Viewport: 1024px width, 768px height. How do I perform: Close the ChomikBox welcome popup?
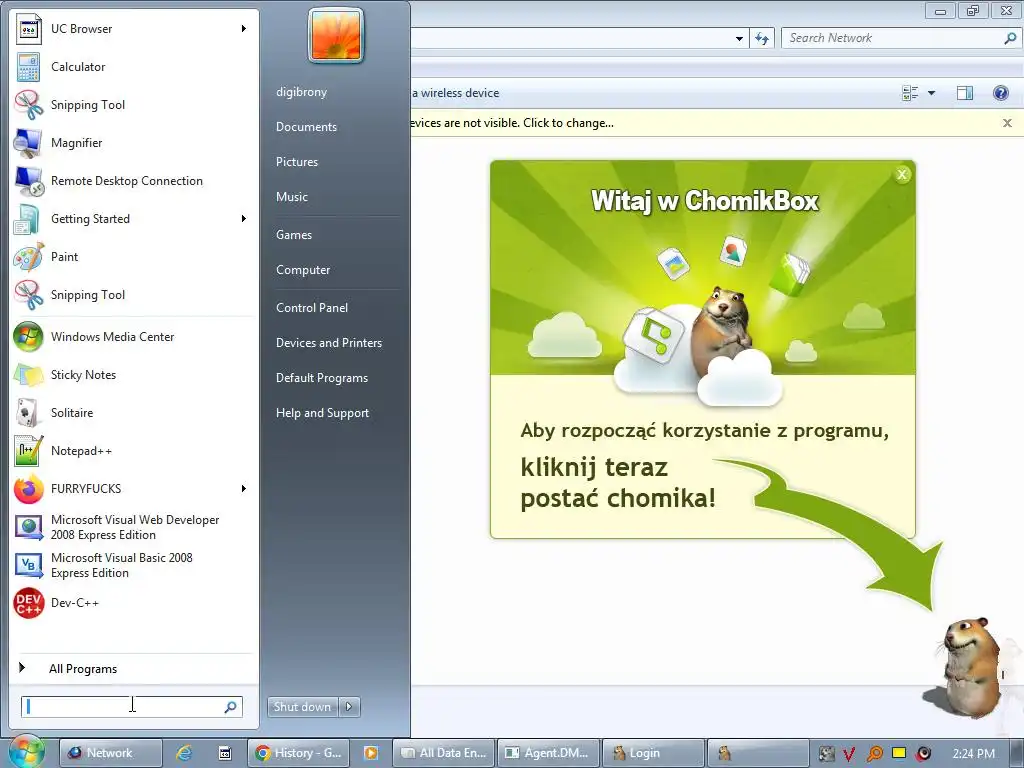coord(902,174)
